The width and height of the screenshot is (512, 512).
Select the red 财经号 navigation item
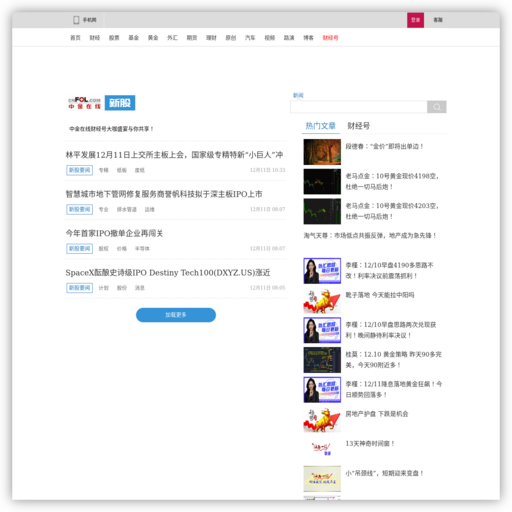coord(330,38)
